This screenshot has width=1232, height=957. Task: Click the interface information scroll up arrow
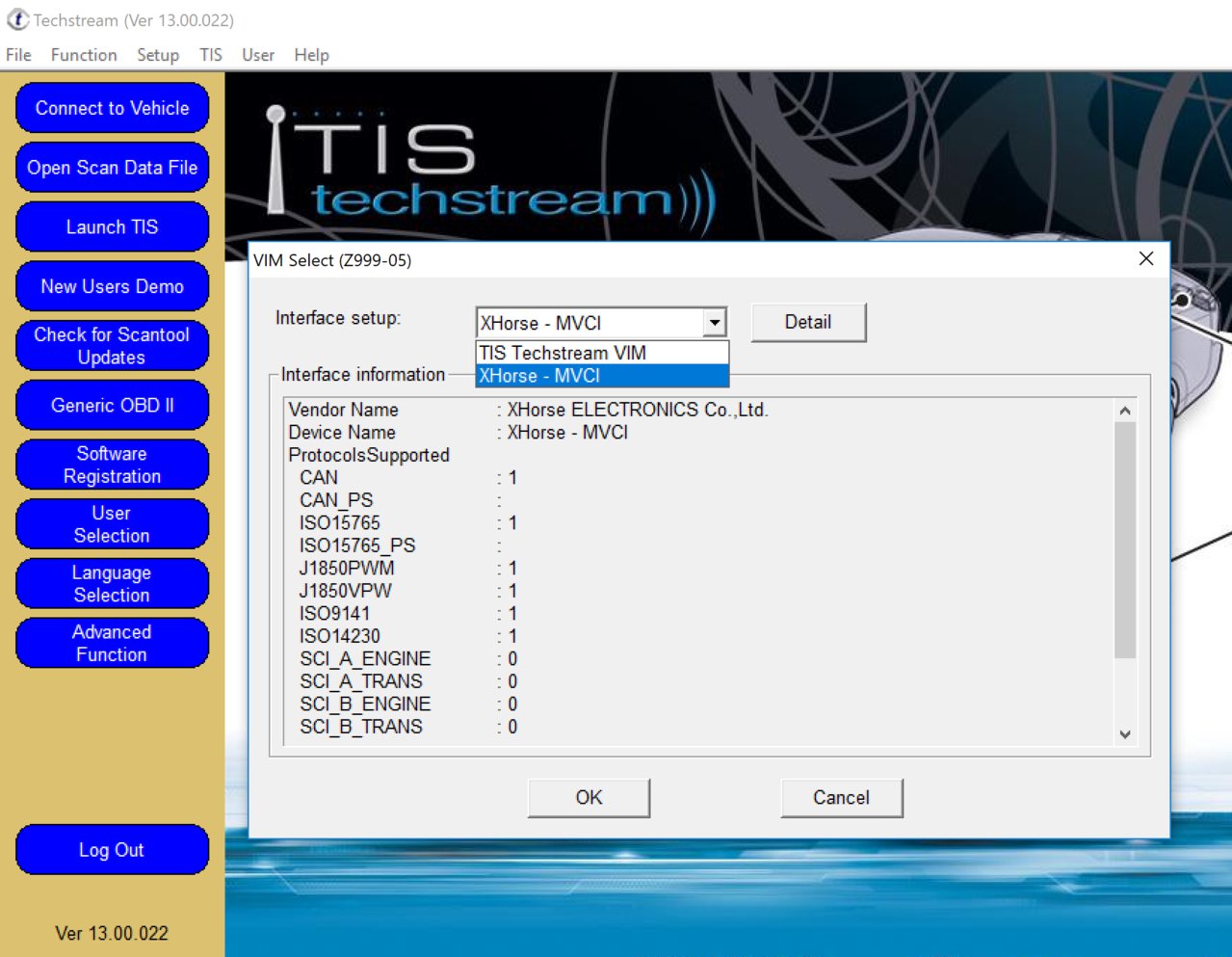pyautogui.click(x=1125, y=411)
